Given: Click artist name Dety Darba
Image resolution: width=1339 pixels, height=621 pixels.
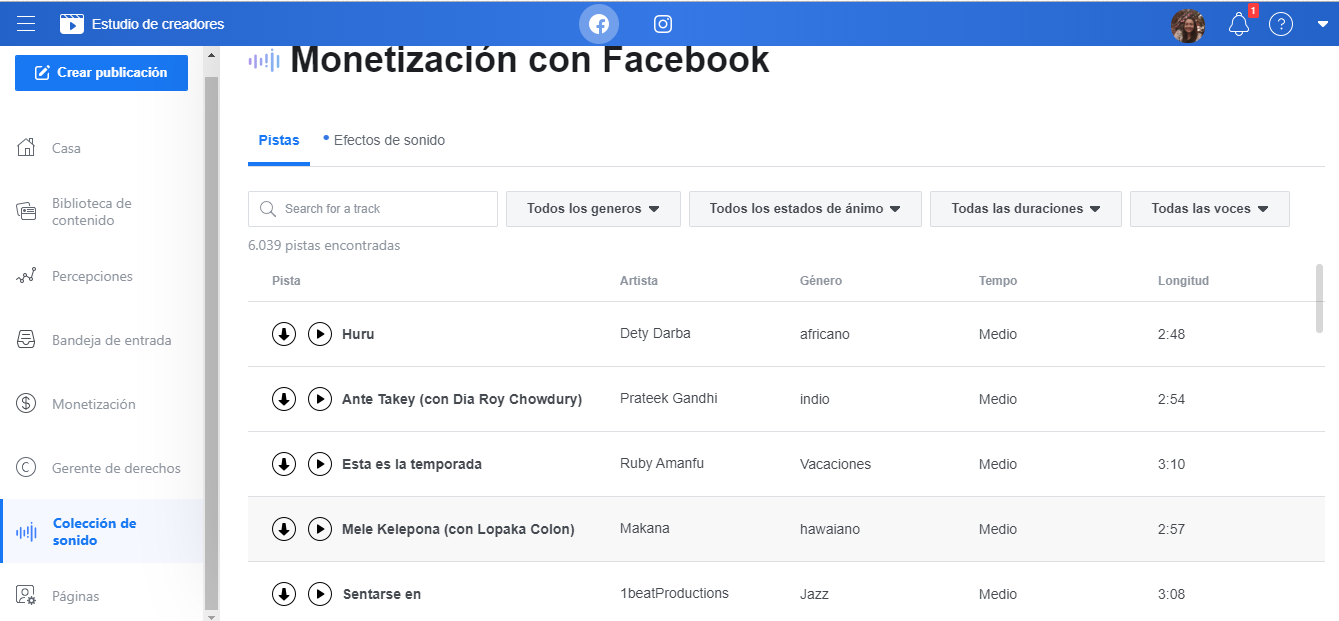Looking at the screenshot, I should (x=655, y=333).
